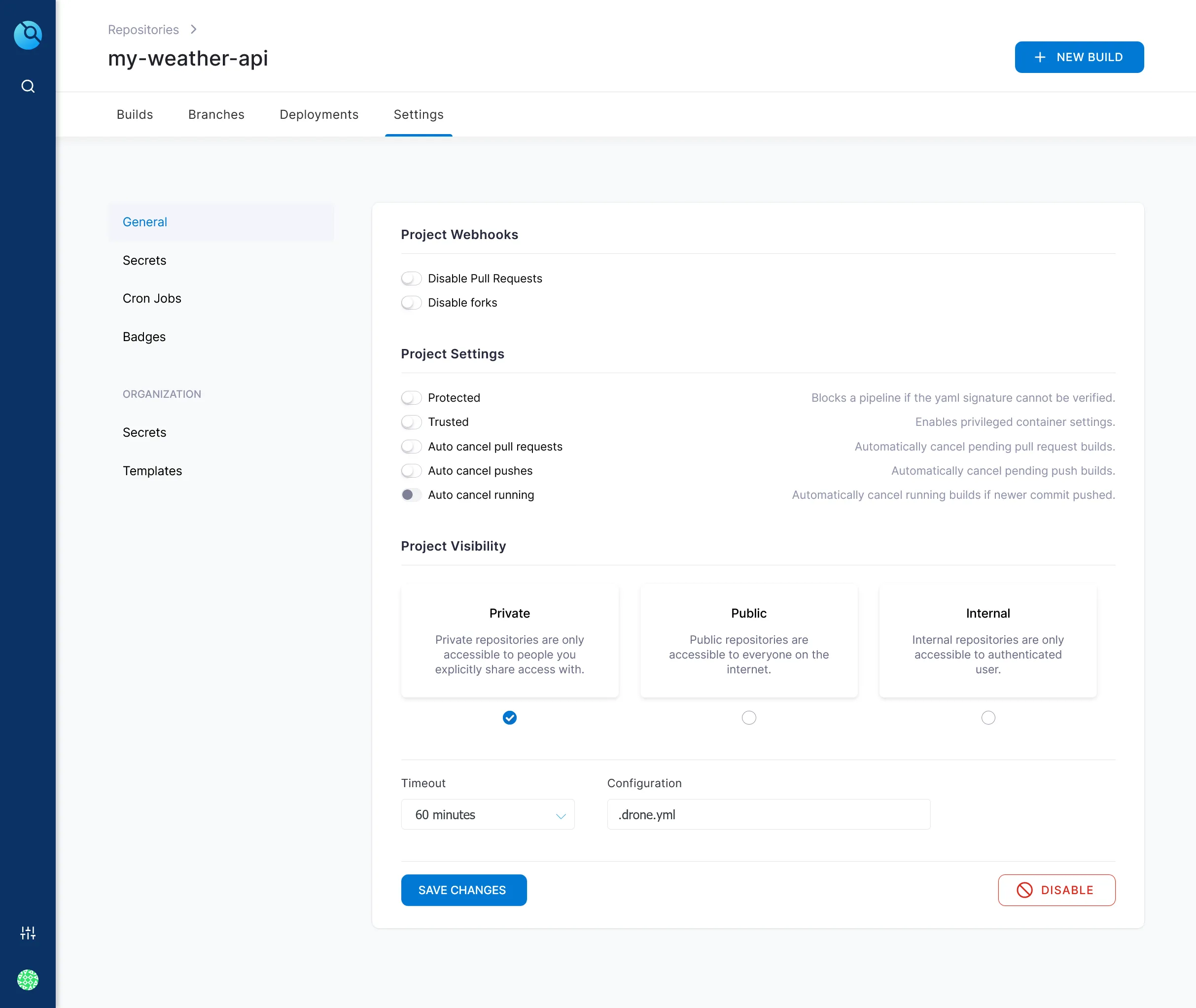
Task: Switch to the Builds tab
Action: point(134,114)
